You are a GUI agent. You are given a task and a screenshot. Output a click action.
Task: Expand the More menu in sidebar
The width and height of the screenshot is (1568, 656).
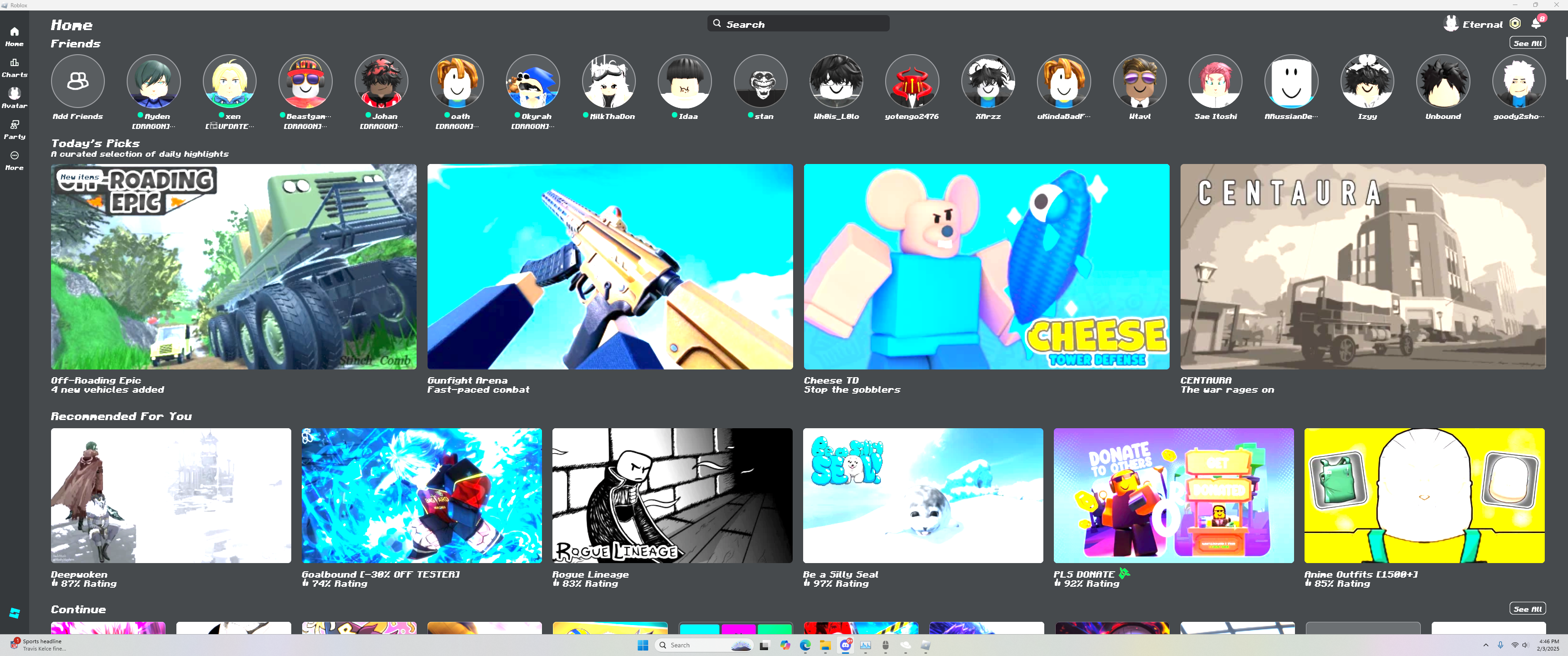pyautogui.click(x=14, y=160)
